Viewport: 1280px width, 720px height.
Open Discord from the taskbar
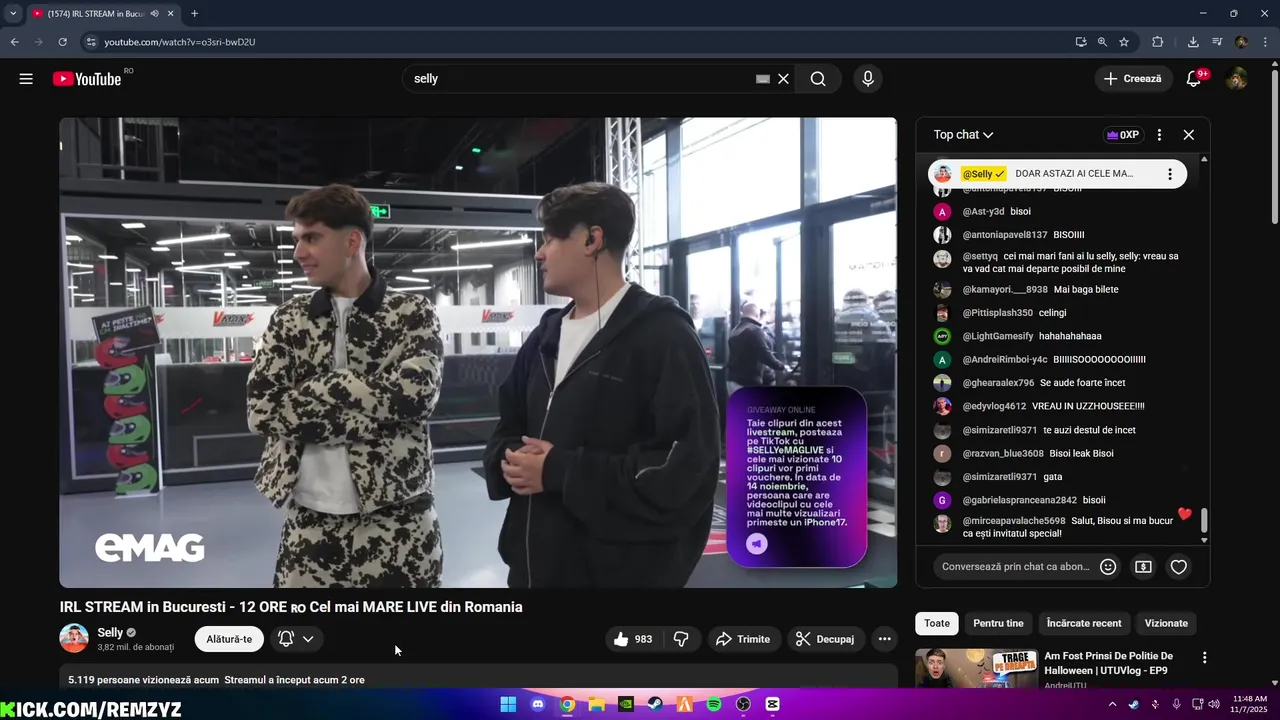(x=538, y=704)
